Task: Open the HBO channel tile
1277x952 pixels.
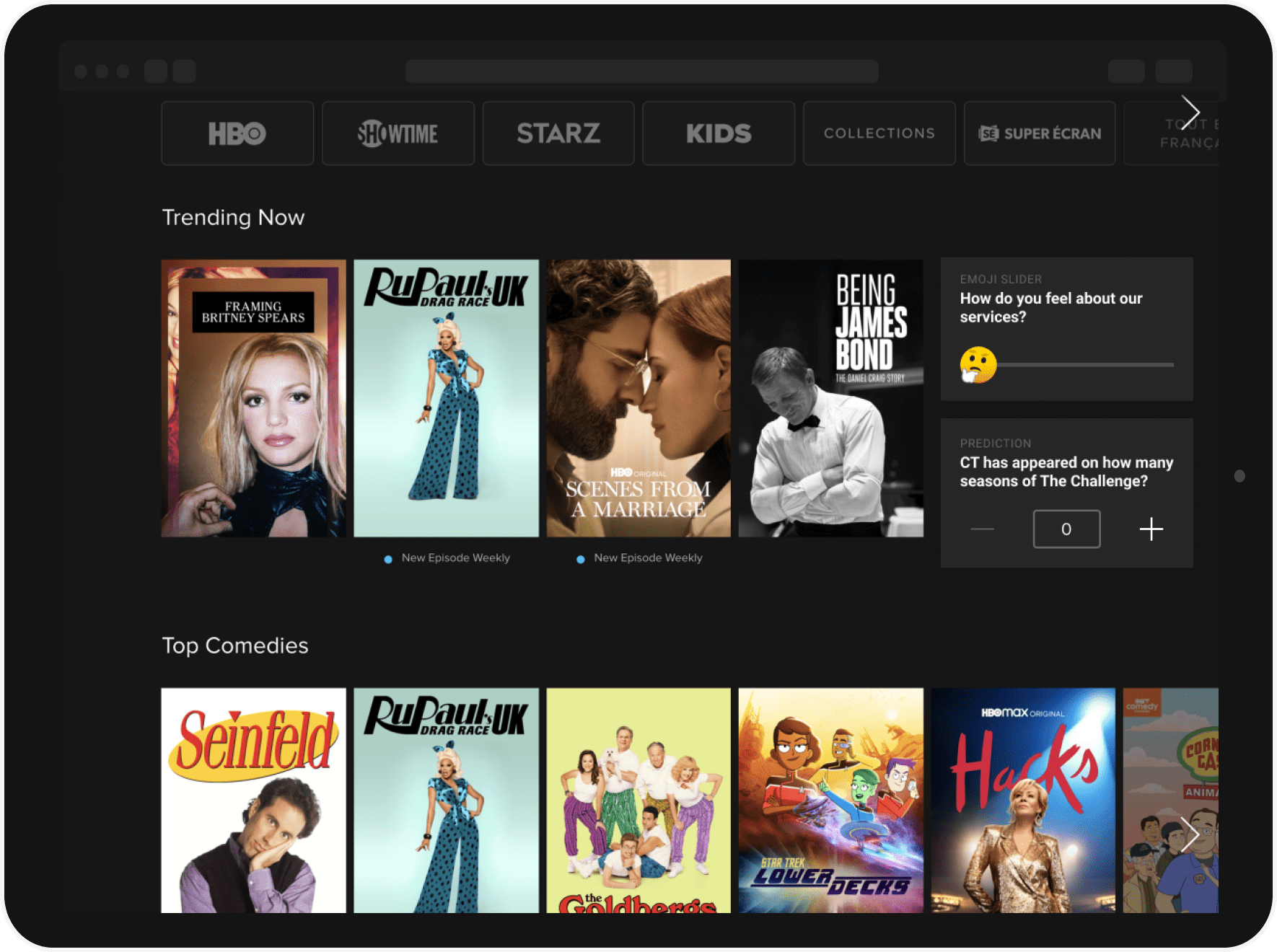Action: (237, 133)
